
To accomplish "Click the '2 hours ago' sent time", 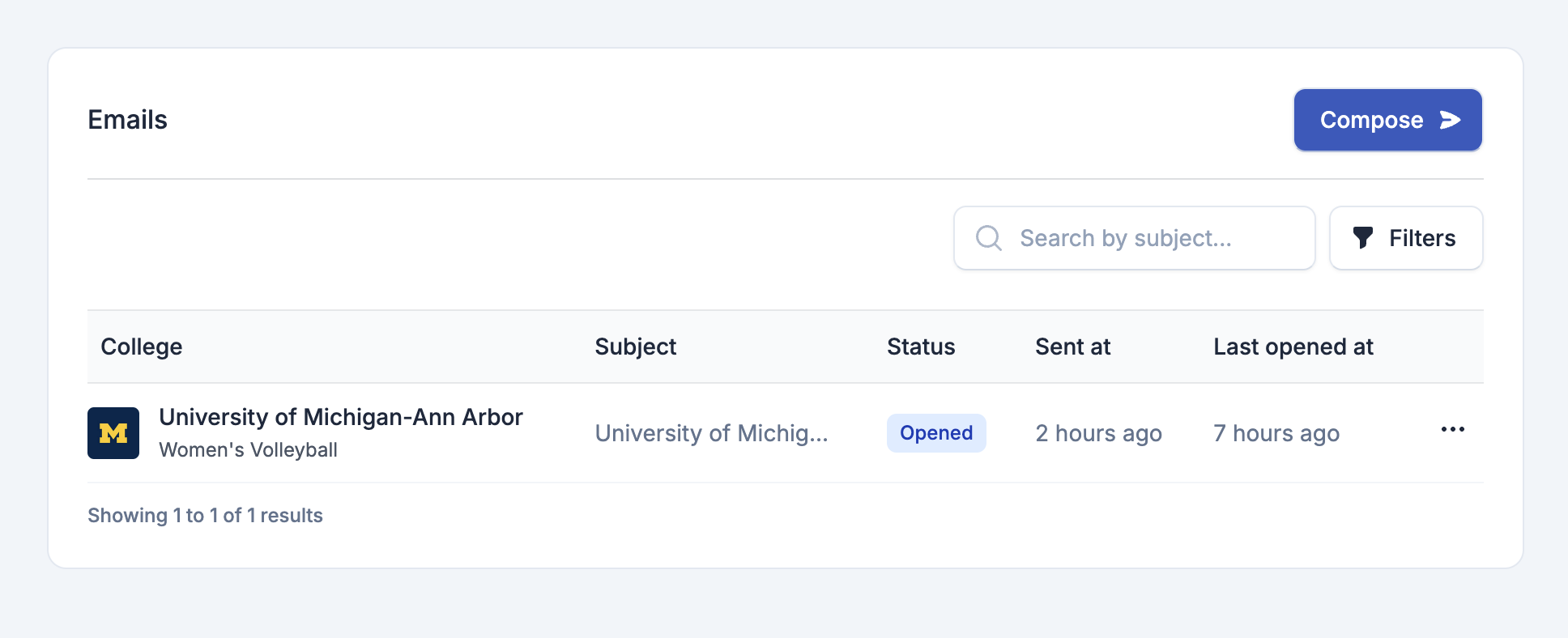I will (x=1098, y=433).
